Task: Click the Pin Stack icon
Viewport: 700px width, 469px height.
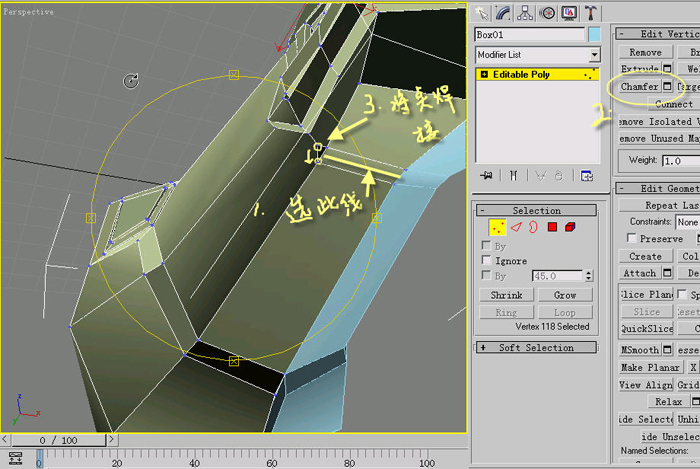Action: 486,176
